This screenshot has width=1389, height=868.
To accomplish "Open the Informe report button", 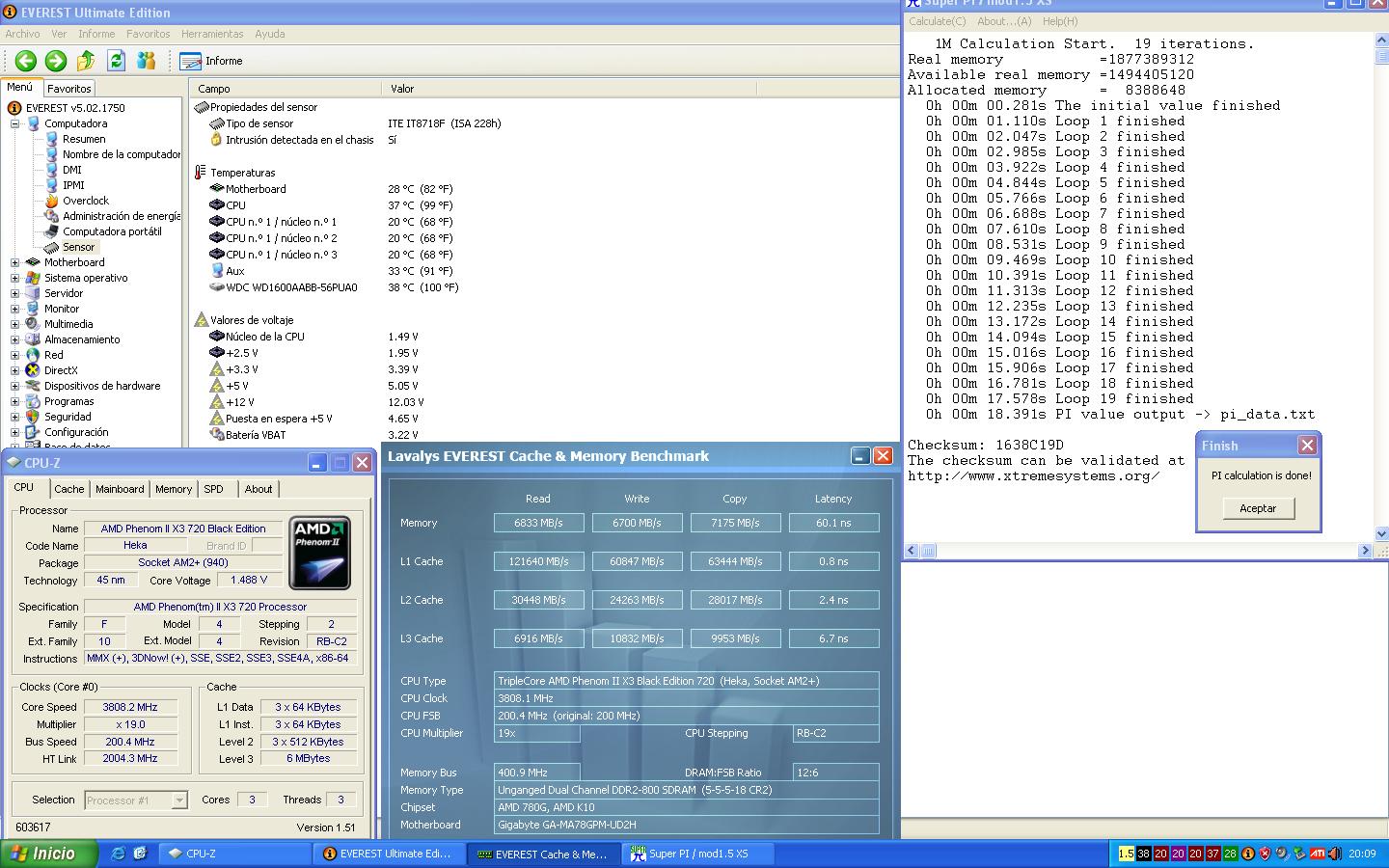I will tap(211, 61).
